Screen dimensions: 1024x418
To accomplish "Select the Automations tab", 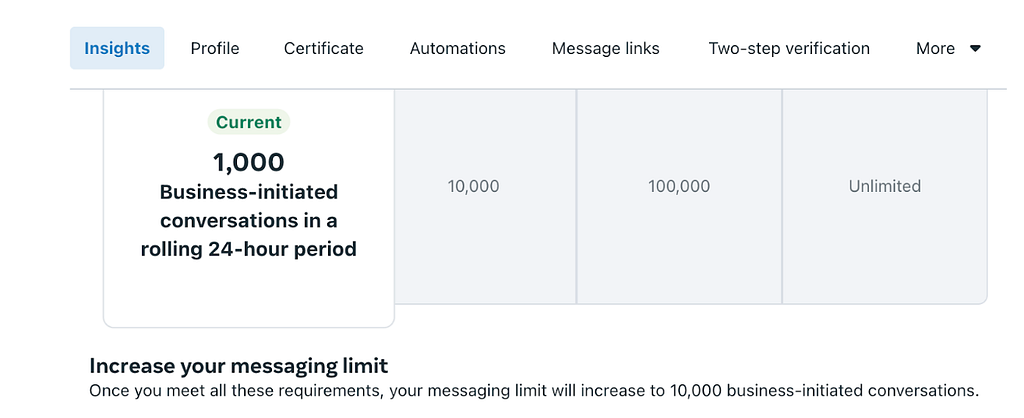I will tap(458, 48).
